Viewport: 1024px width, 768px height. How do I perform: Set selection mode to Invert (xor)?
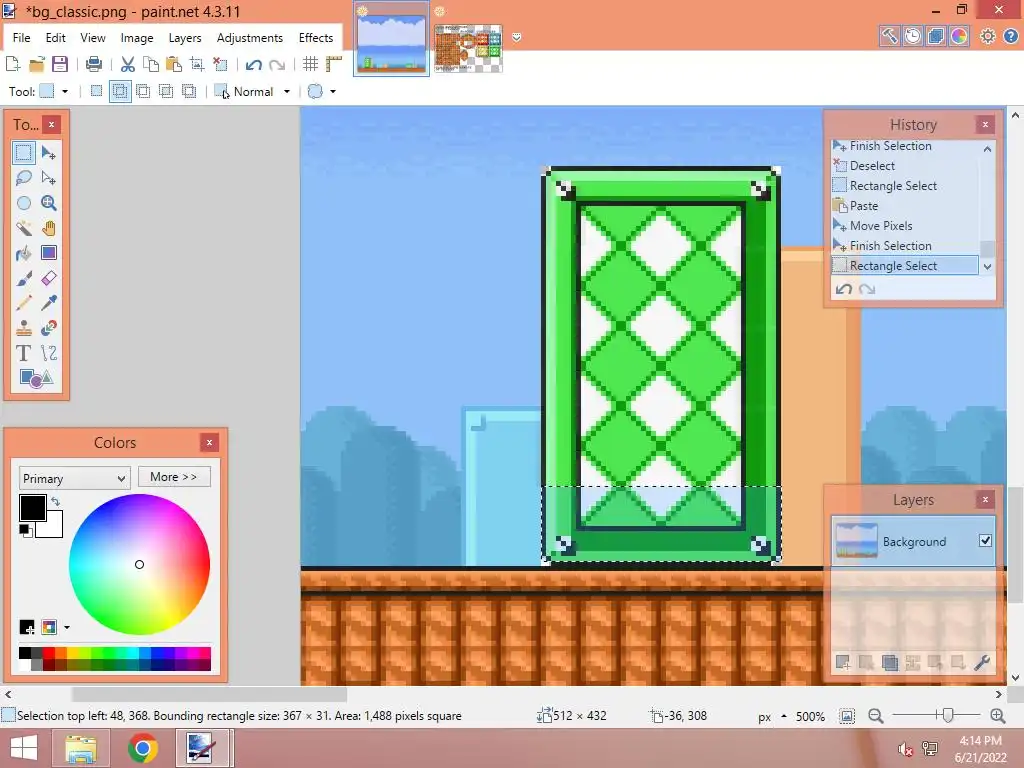click(189, 91)
